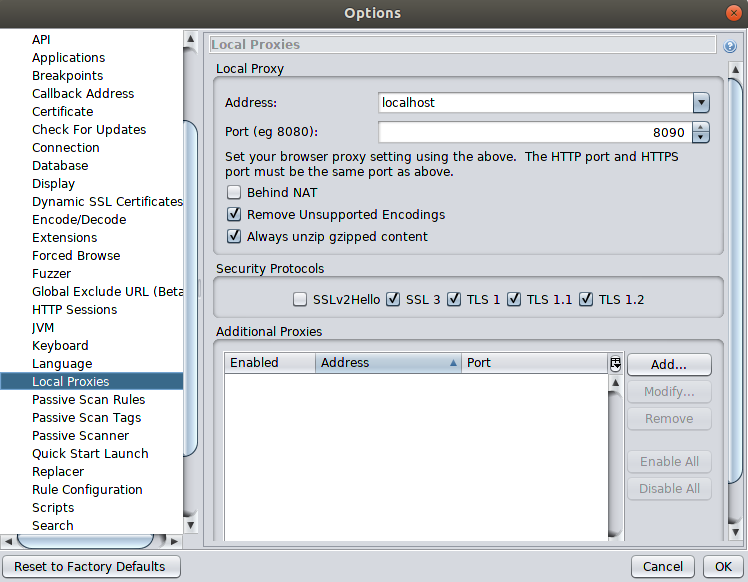Select Passive Scan Rules in options tree
The height and width of the screenshot is (582, 748).
88,400
